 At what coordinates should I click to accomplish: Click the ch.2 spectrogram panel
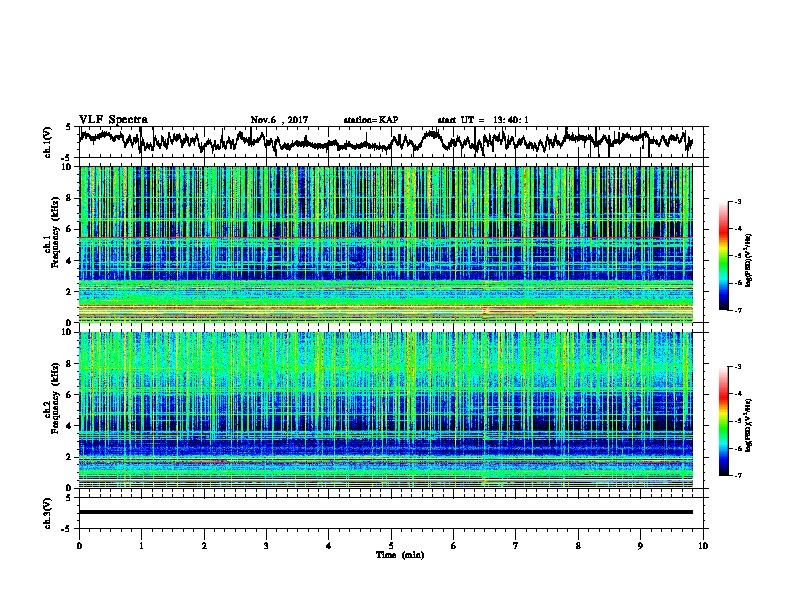(x=386, y=410)
